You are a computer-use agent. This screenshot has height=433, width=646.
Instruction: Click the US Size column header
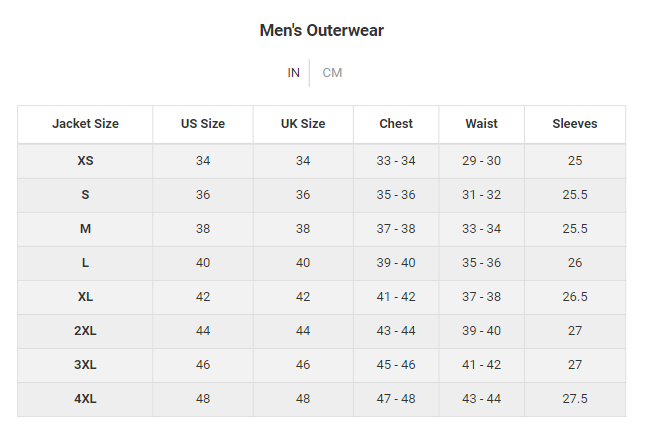pos(203,124)
